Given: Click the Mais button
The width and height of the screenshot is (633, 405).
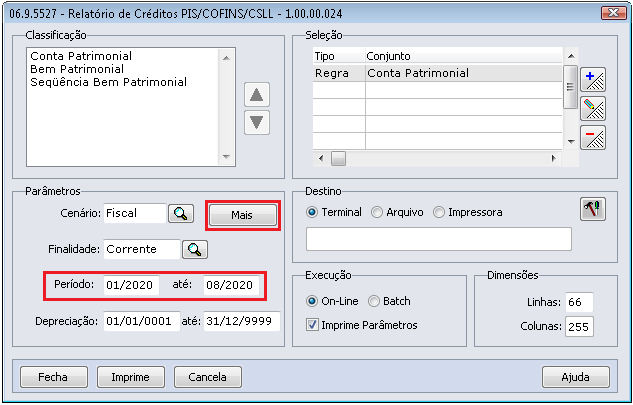Looking at the screenshot, I should click(x=243, y=215).
